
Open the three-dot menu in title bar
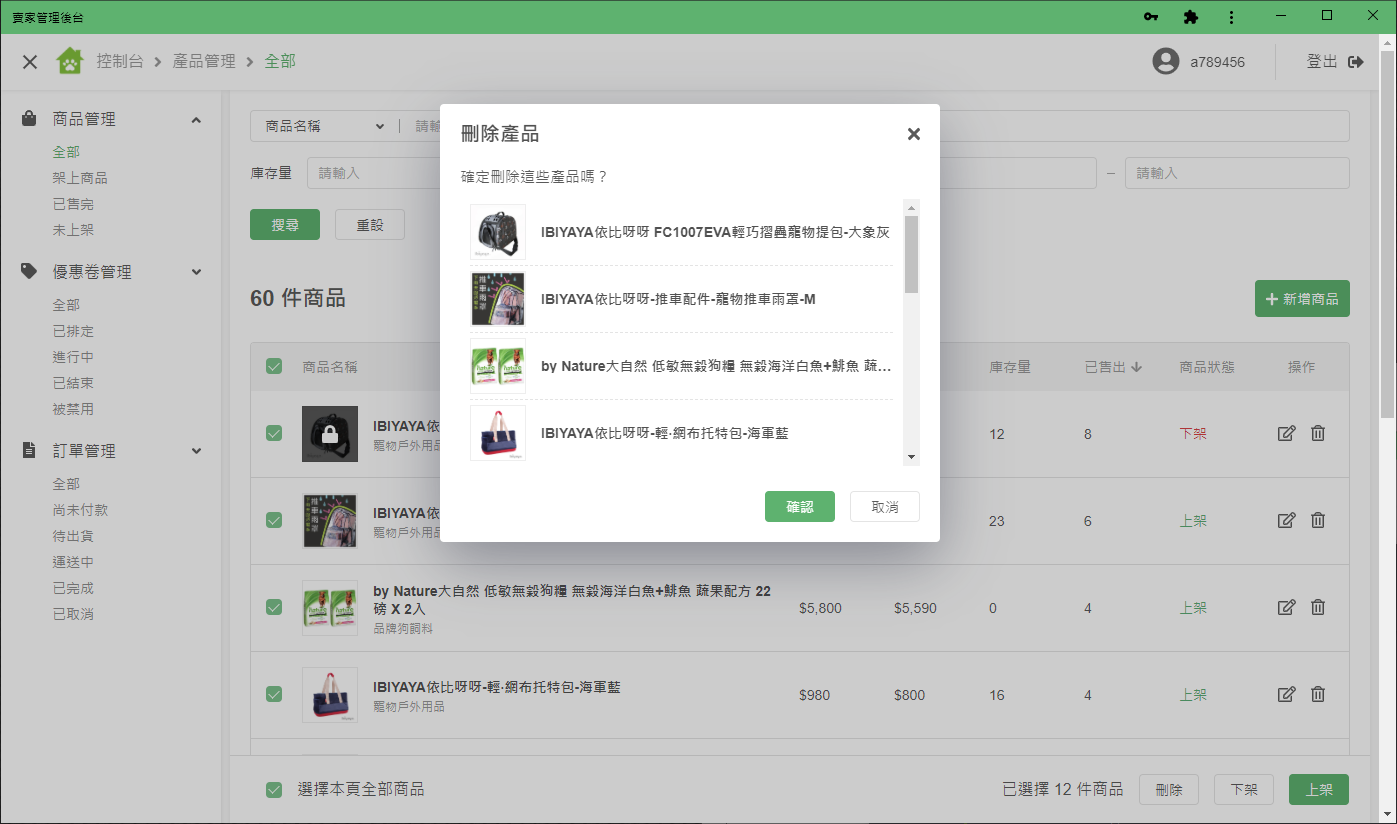(x=1231, y=17)
